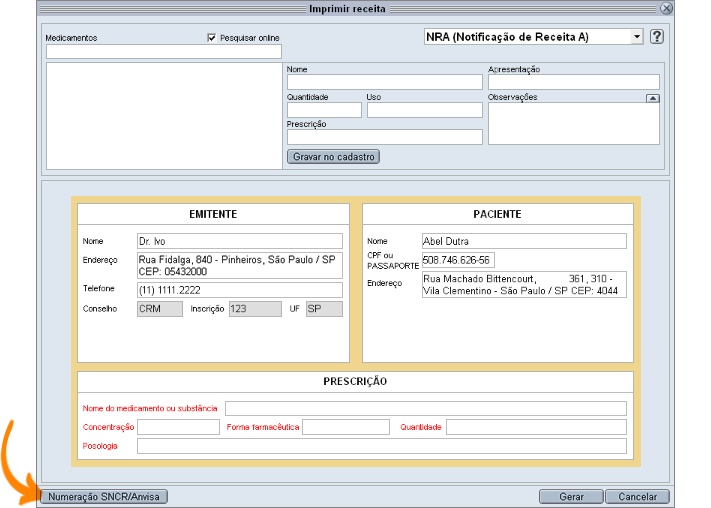The height and width of the screenshot is (508, 711).
Task: Click the Apresentação input field
Action: [574, 82]
